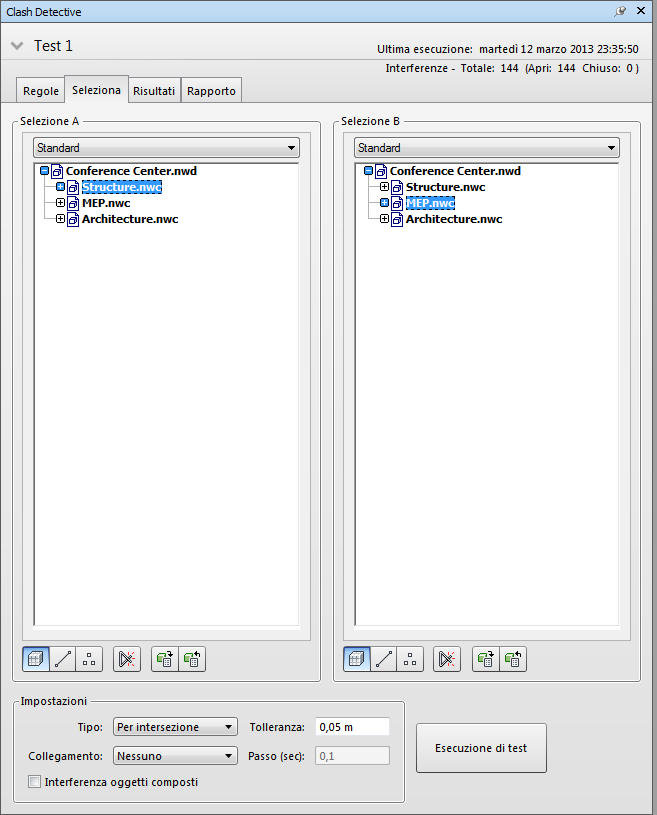This screenshot has height=815, width=657.
Task: Open Standard dropdown in Selezione B
Action: click(x=487, y=148)
